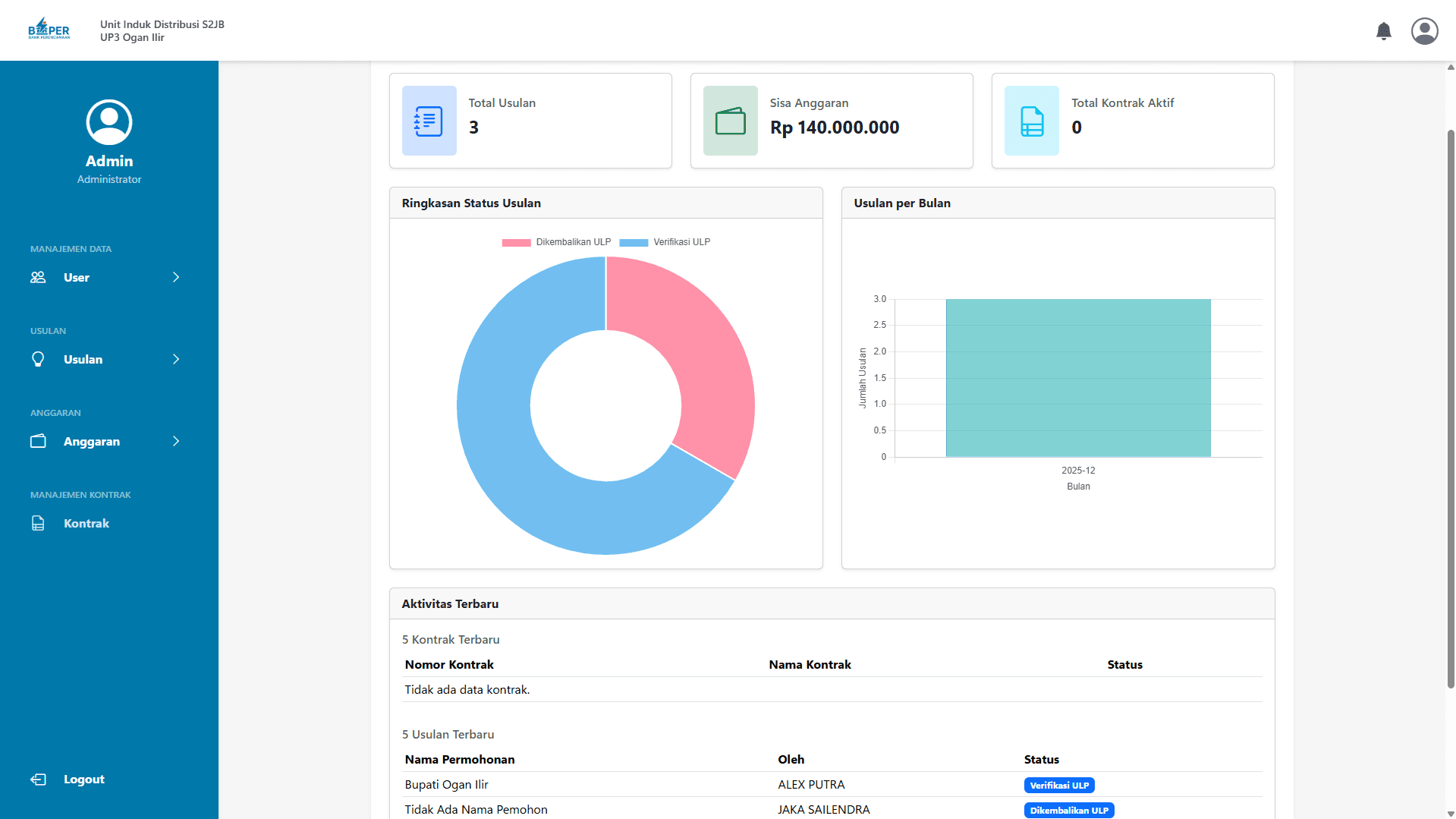Click the Sisa Anggaran wallet icon
The width and height of the screenshot is (1456, 819).
(730, 121)
